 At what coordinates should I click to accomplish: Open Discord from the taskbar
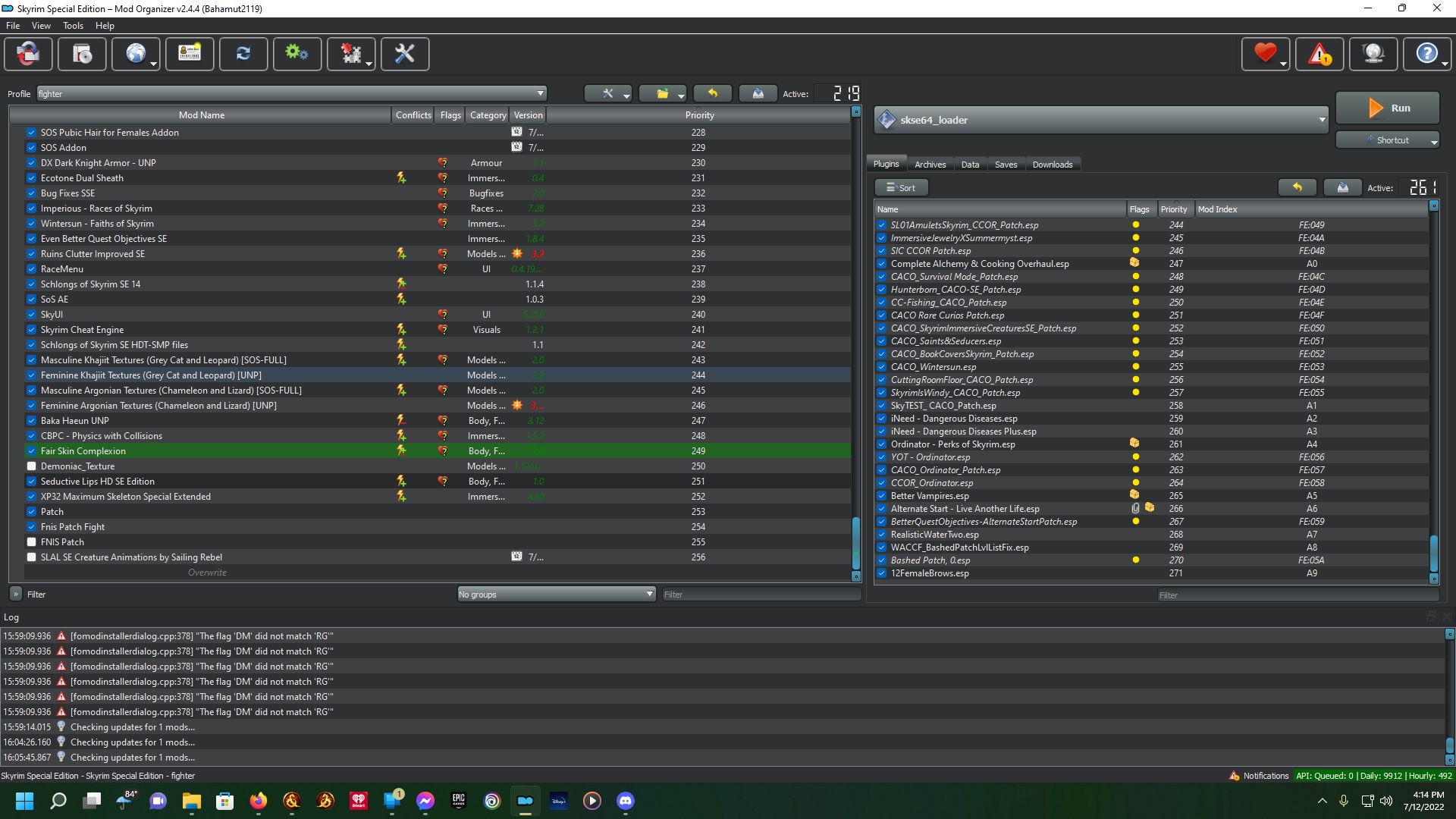point(626,801)
